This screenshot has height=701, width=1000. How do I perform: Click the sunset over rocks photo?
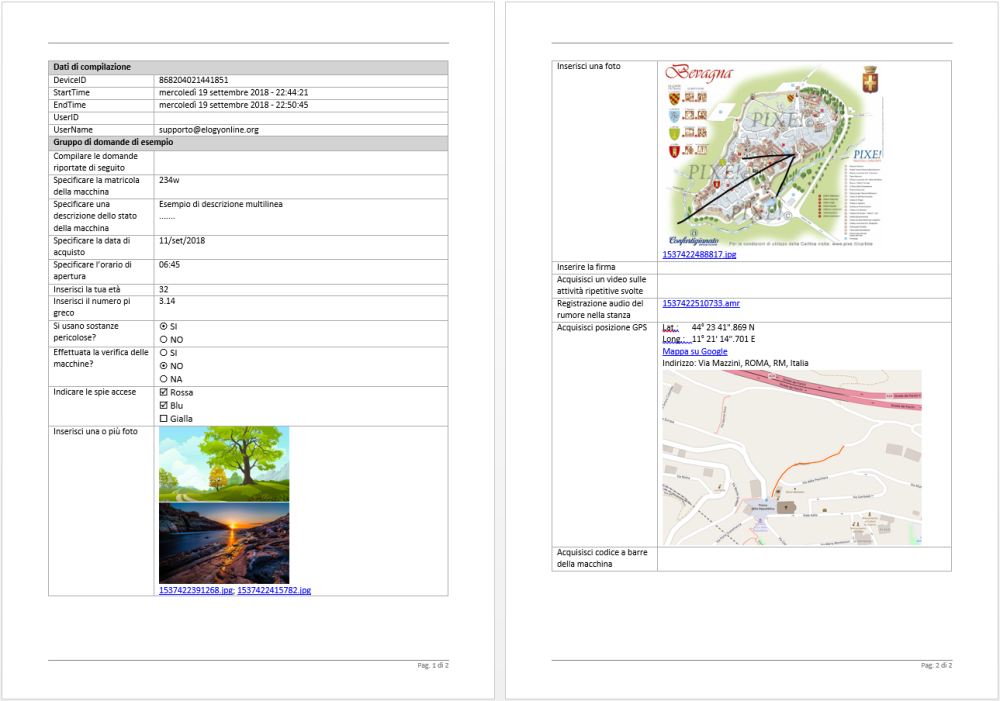(224, 543)
